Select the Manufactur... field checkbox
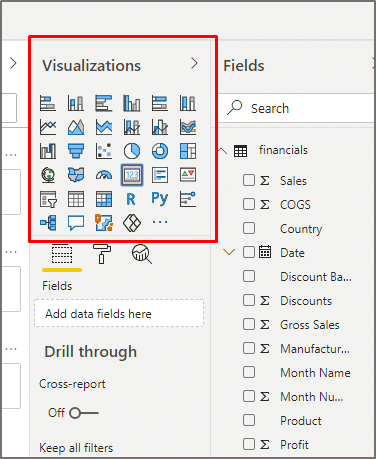This screenshot has width=376, height=459. [x=249, y=348]
